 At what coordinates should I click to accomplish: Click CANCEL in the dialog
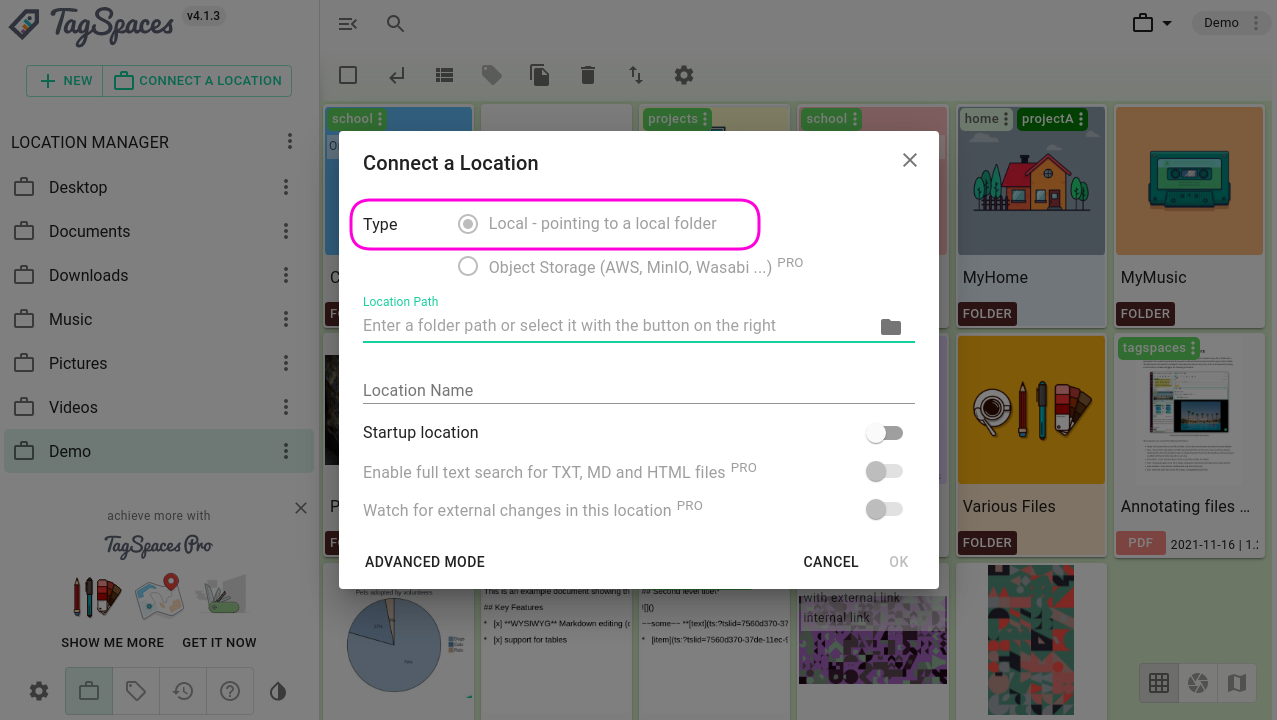(x=831, y=562)
